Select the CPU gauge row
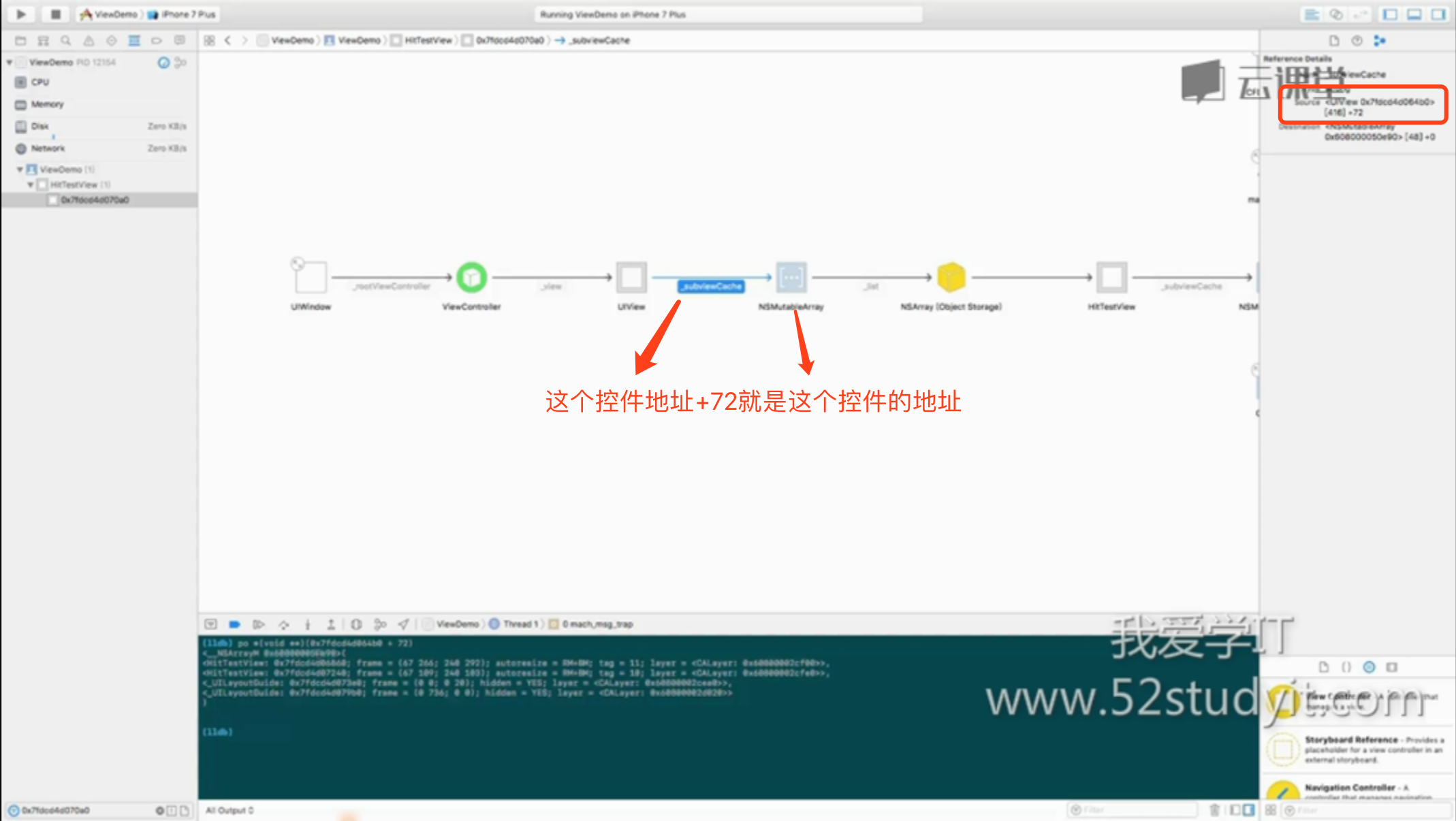The width and height of the screenshot is (1456, 821). (99, 82)
